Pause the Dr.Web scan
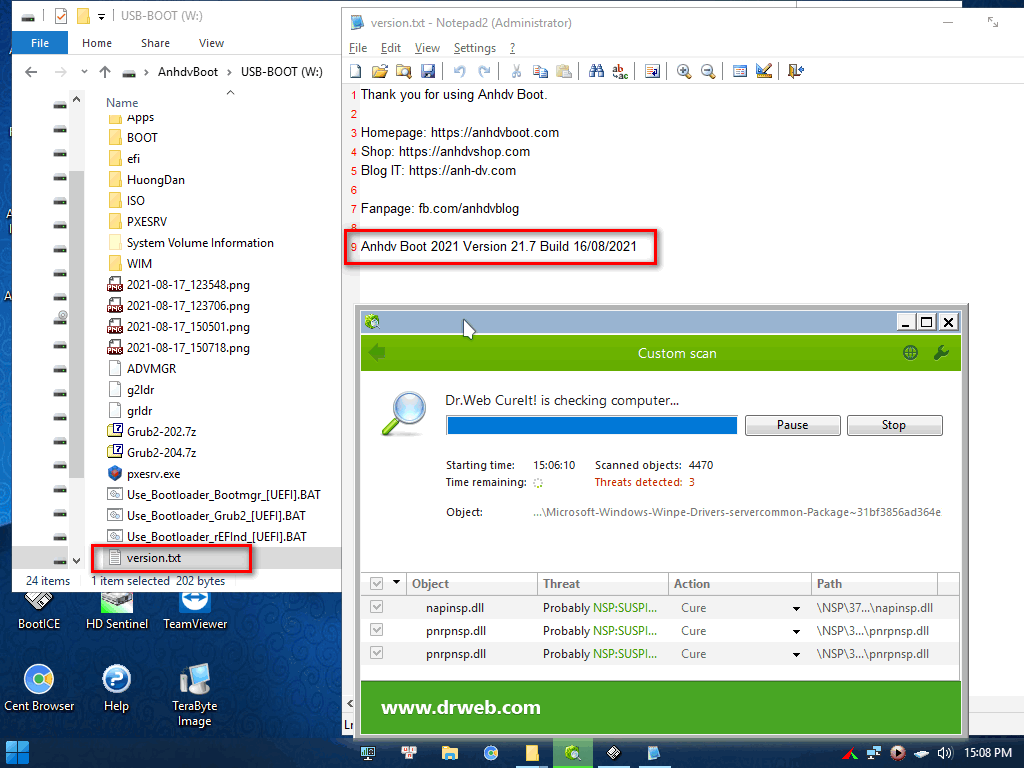Screen dimensions: 1024x768 [x=792, y=425]
